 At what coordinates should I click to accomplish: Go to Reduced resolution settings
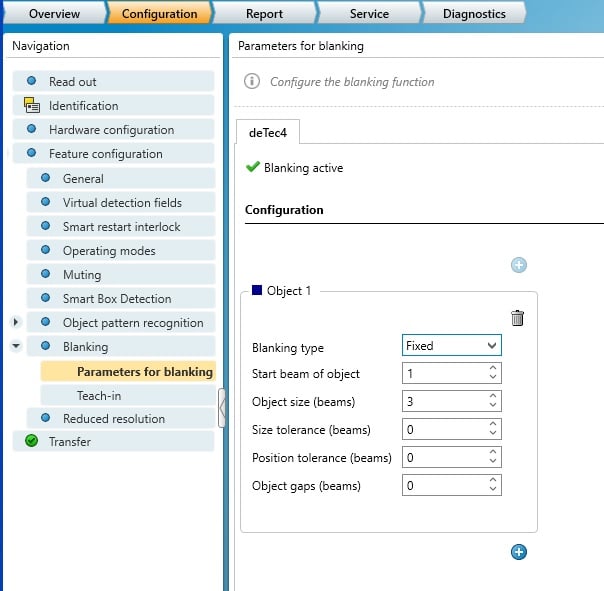coord(121,418)
